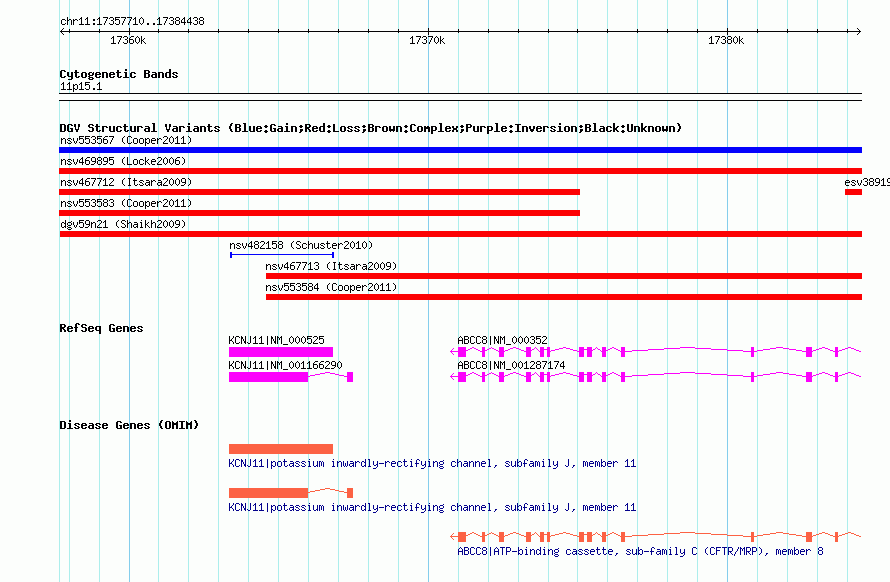Click the nsv482158 (Schuster2010) label
The height and width of the screenshot is (582, 890).
[301, 245]
